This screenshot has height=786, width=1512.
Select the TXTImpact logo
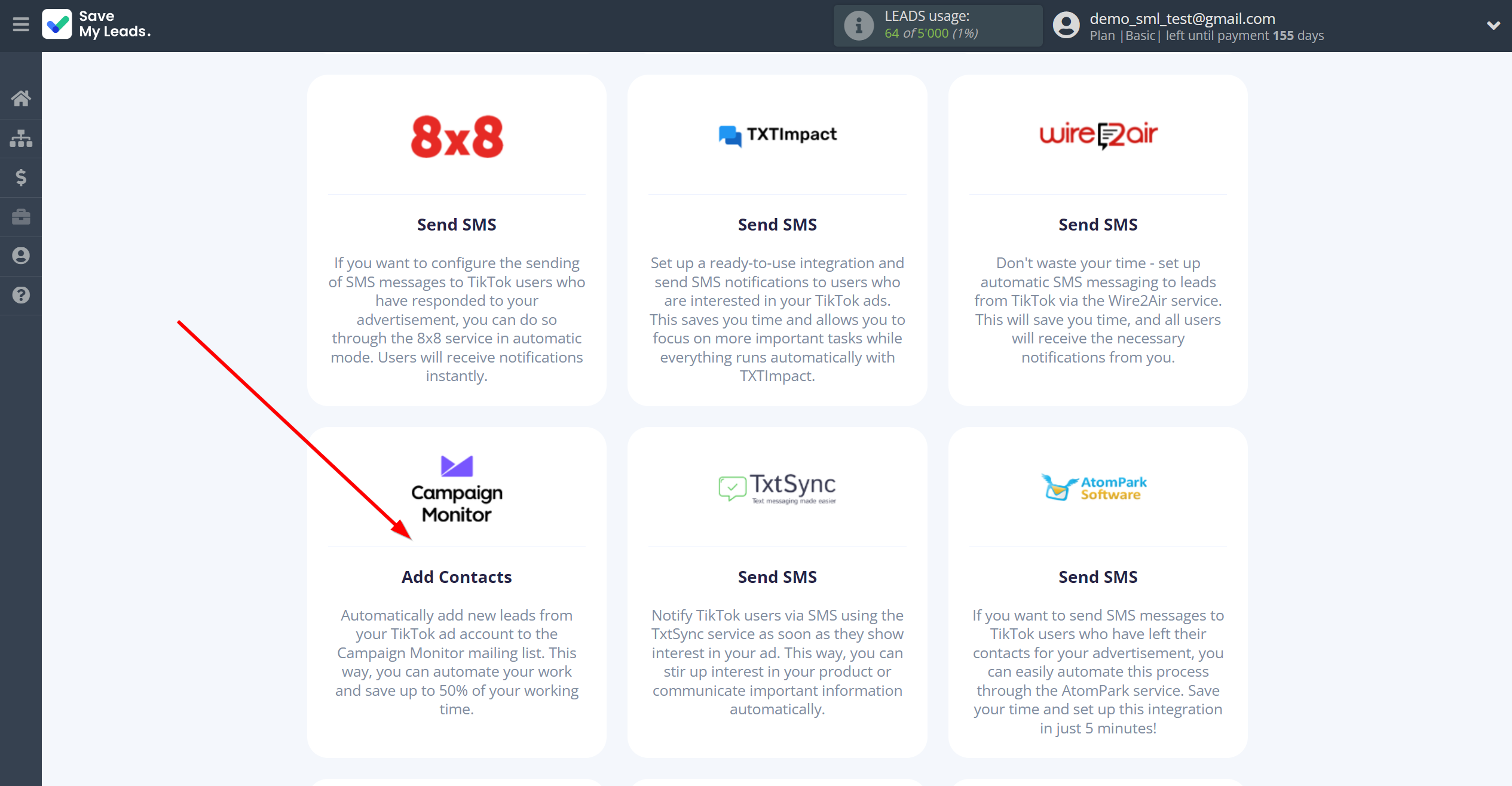click(x=778, y=135)
